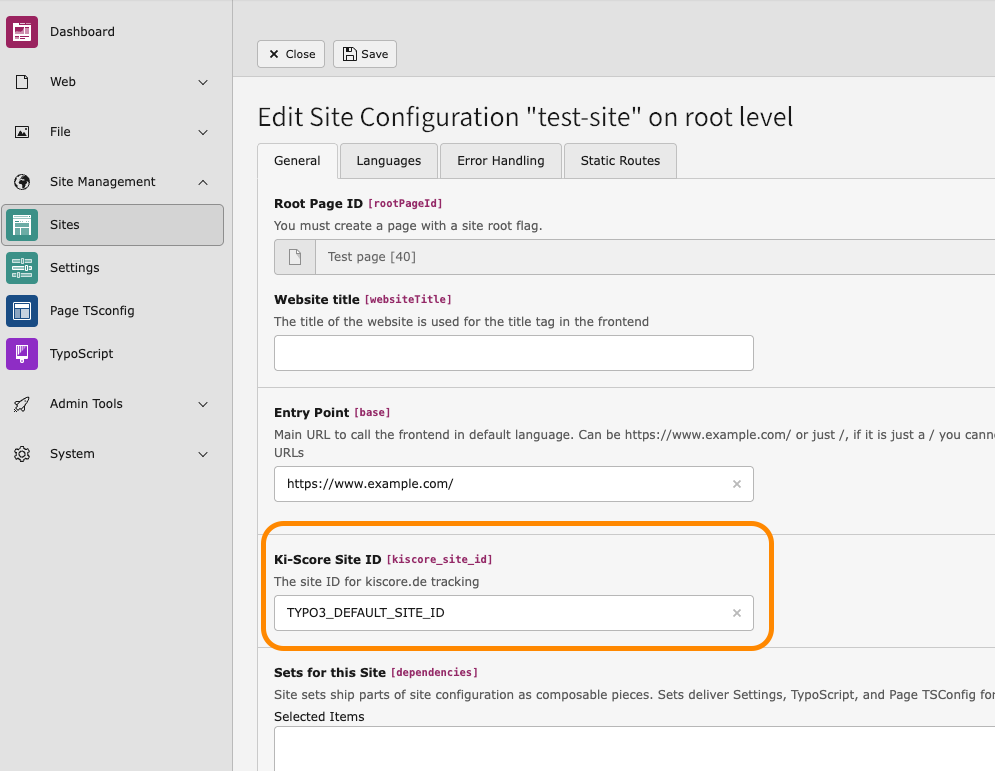Open the Settings module icon
Image resolution: width=995 pixels, height=771 pixels.
(x=21, y=268)
